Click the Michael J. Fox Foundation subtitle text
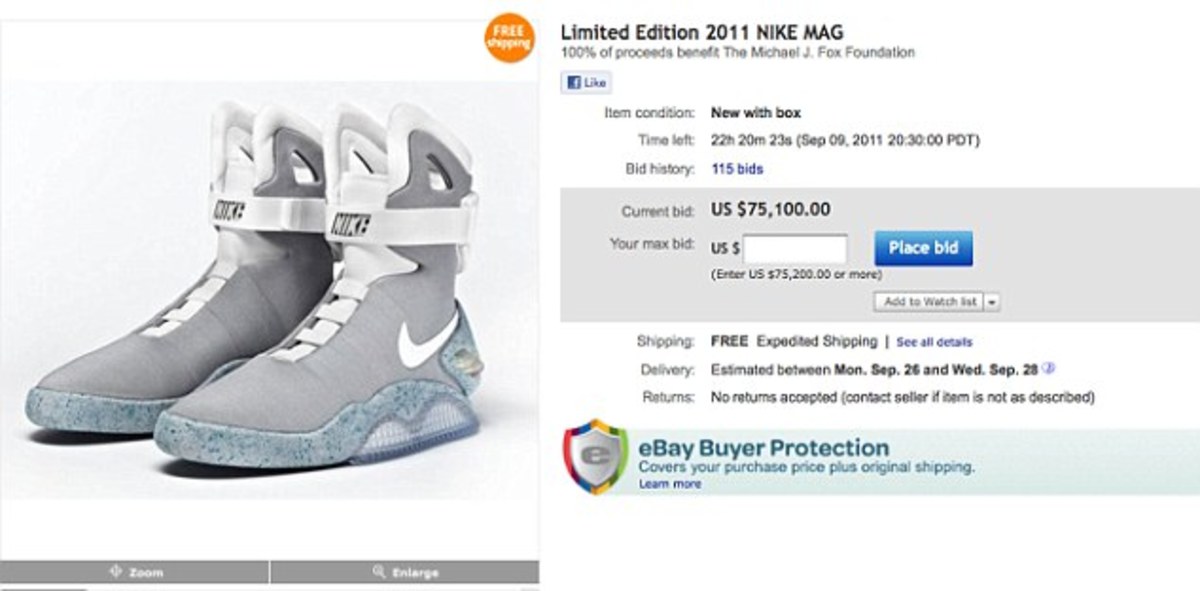 point(737,52)
